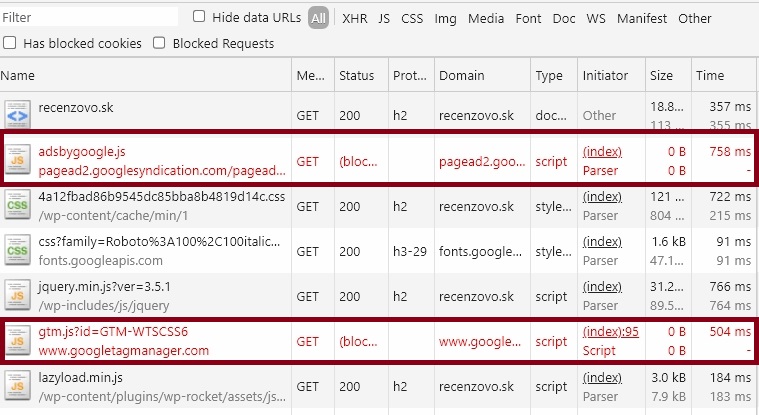Screen dimensions: 759x415
Task: Check the Has blocked cookies option
Action: [10, 43]
